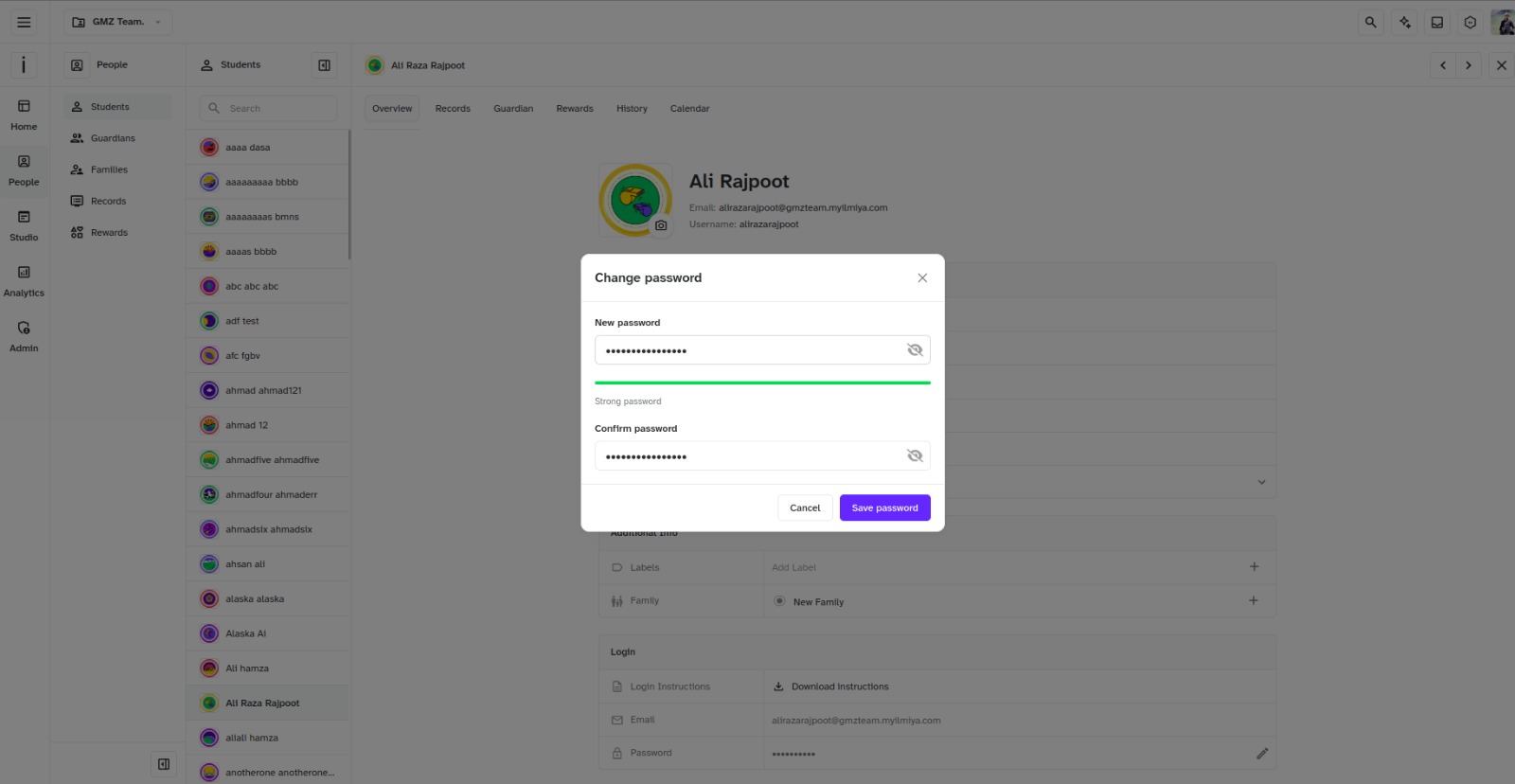The width and height of the screenshot is (1515, 784).
Task: Open the GMZ Team workspace dropdown
Action: click(117, 22)
